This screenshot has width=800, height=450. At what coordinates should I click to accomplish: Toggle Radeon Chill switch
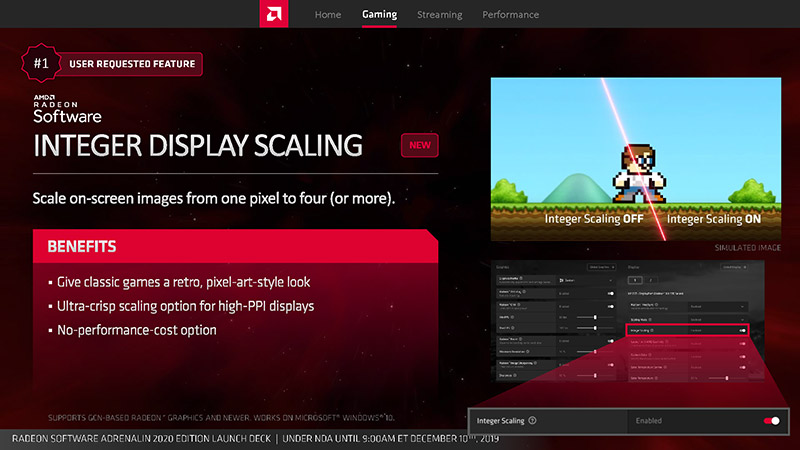611,306
